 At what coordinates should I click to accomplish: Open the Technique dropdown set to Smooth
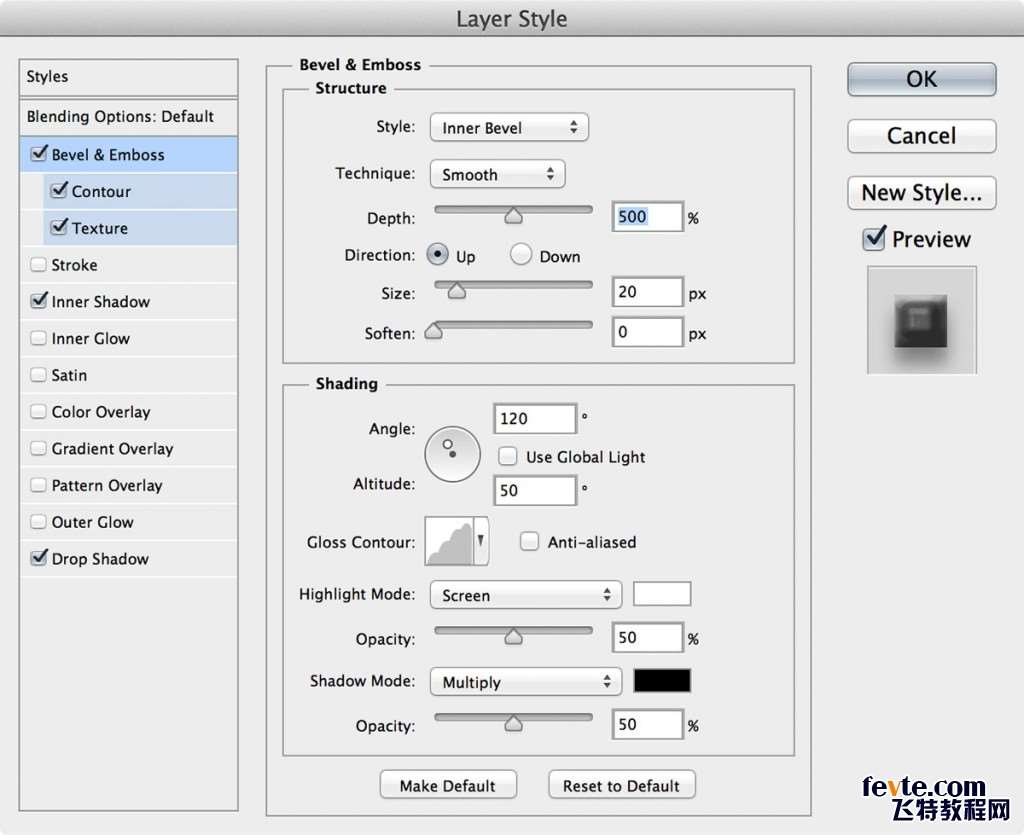[x=497, y=174]
